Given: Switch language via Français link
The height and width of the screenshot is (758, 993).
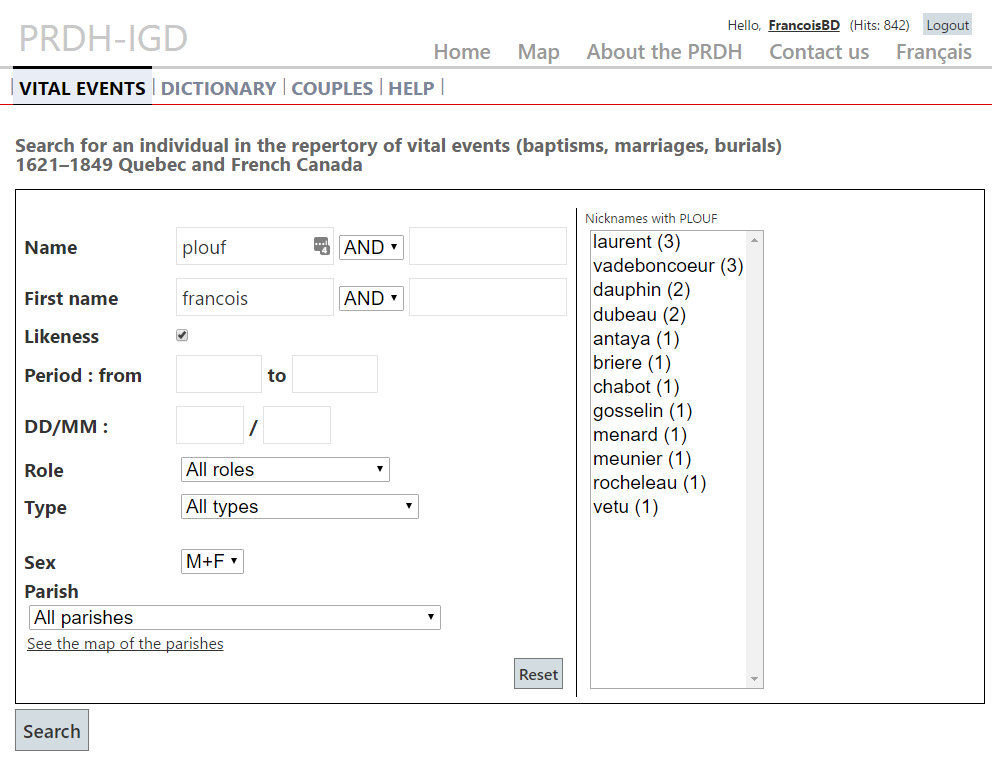Looking at the screenshot, I should [933, 52].
